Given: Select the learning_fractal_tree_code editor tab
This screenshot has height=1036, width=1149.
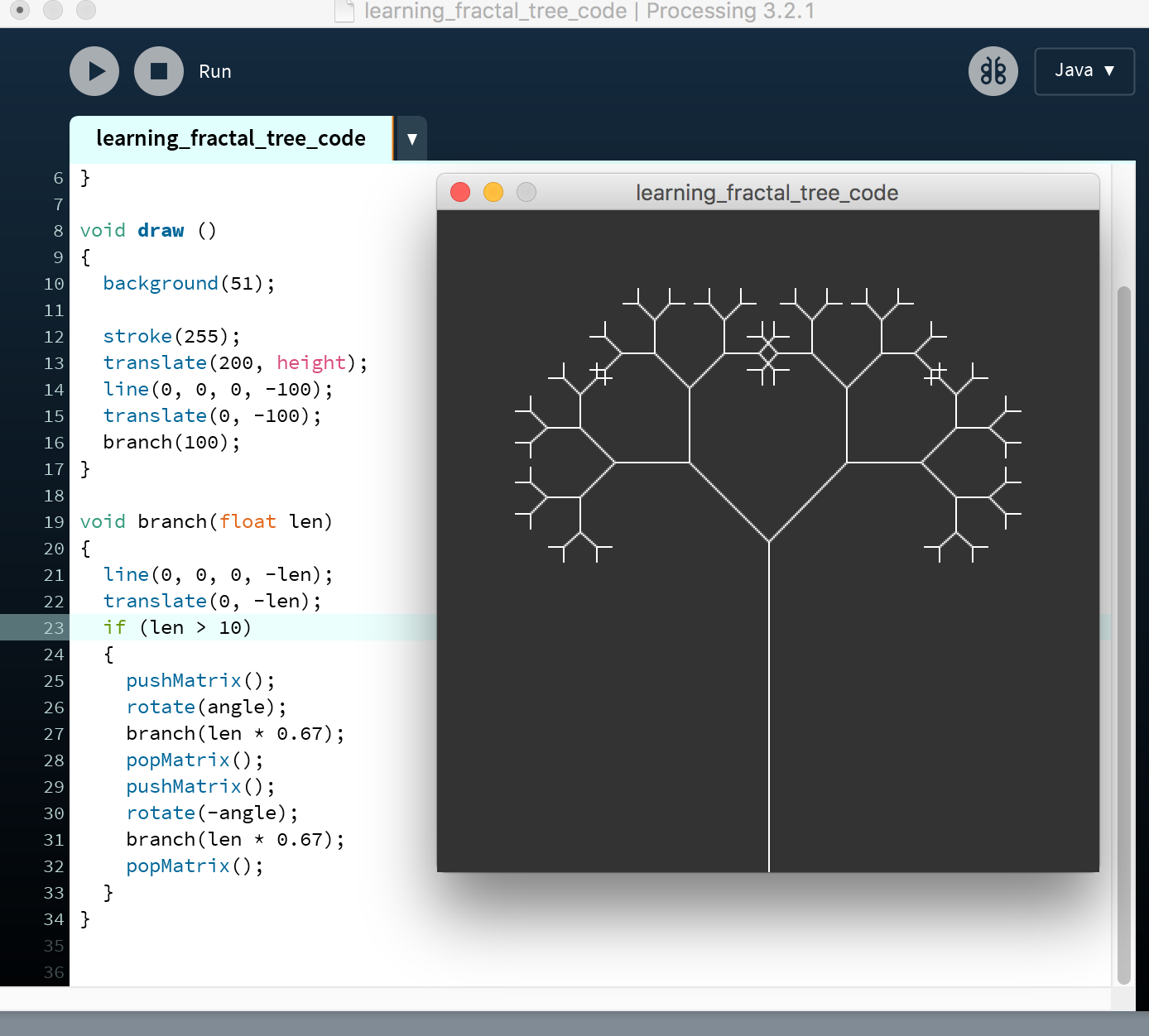Looking at the screenshot, I should tap(231, 138).
